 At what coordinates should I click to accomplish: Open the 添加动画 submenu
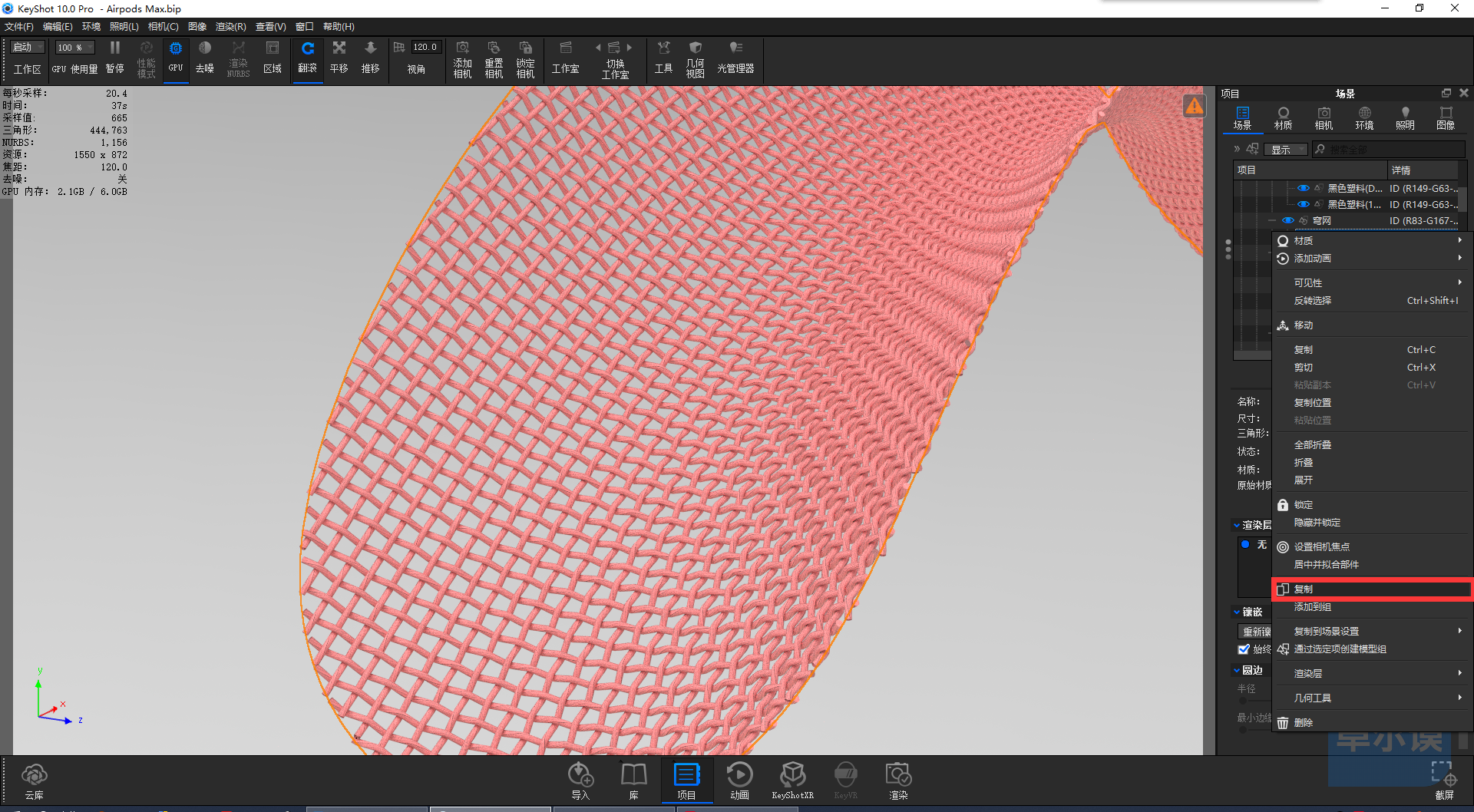coord(1372,259)
